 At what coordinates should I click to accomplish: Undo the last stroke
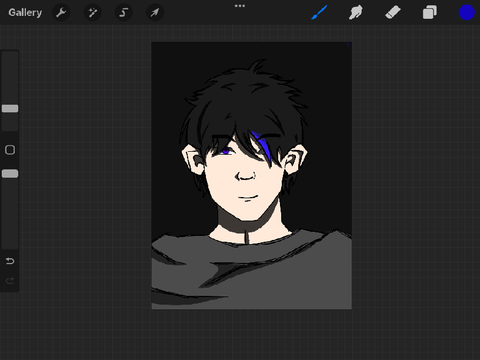[x=10, y=261]
